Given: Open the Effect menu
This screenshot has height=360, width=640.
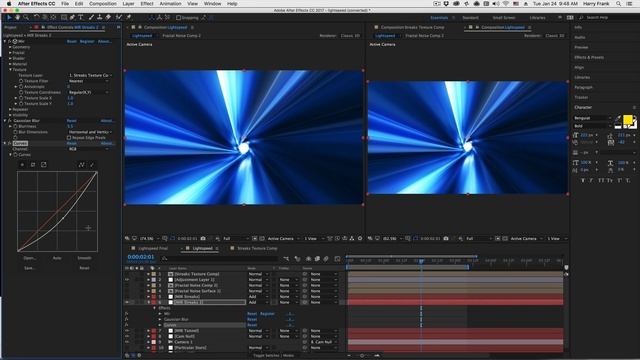Looking at the screenshot, I should pos(147,4).
